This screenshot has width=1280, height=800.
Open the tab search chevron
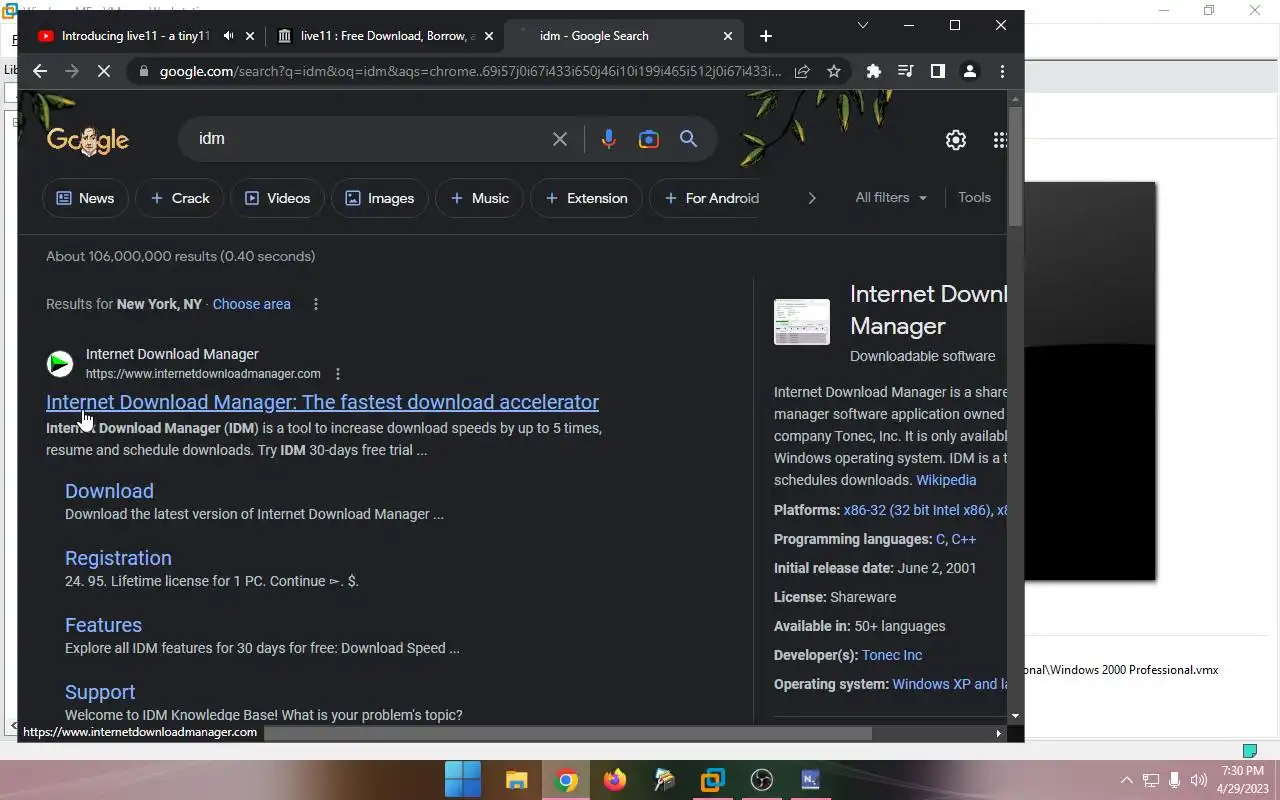(863, 25)
